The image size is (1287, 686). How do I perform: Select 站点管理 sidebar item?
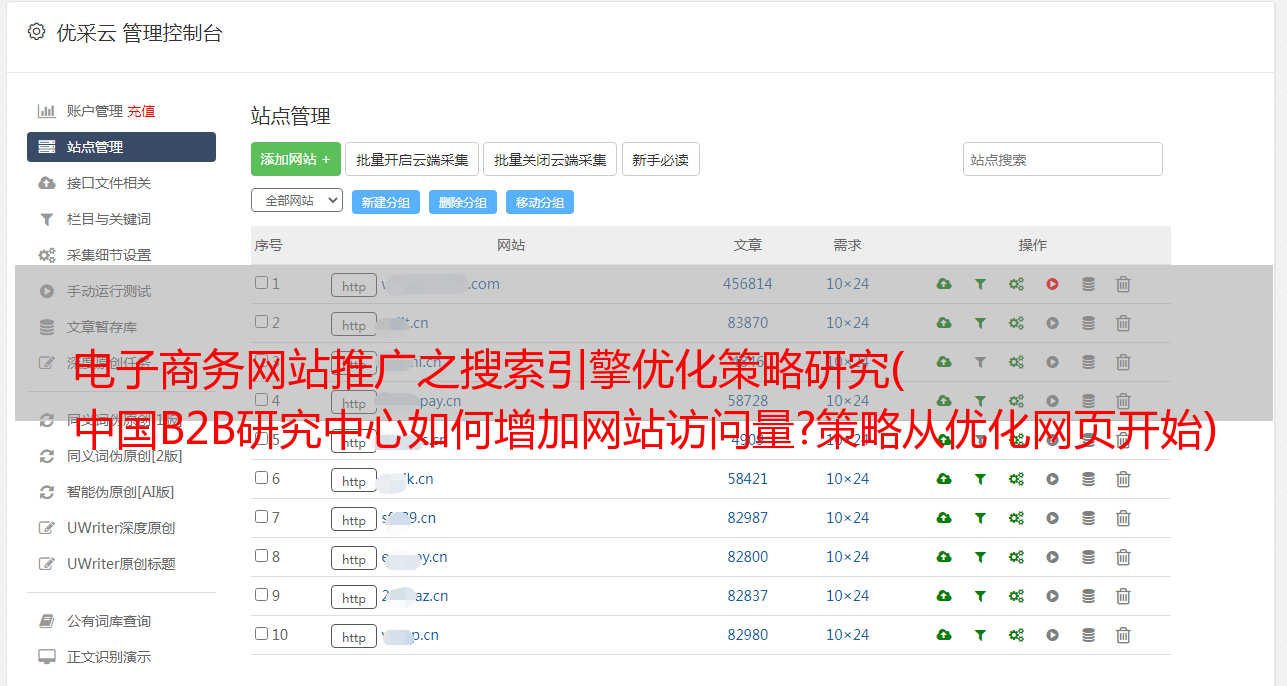click(121, 147)
